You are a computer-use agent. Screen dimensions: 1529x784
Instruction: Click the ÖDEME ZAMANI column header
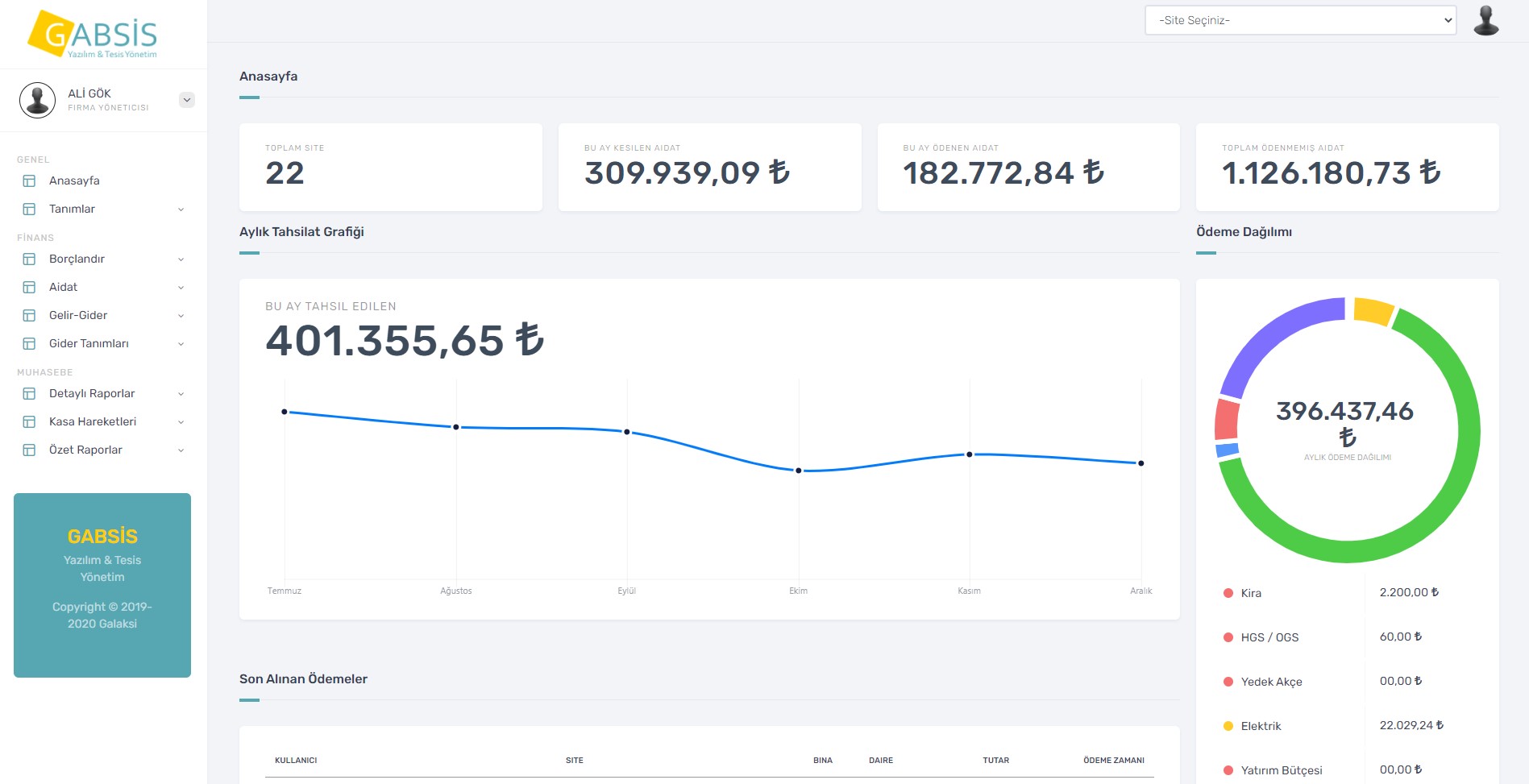(x=1114, y=760)
